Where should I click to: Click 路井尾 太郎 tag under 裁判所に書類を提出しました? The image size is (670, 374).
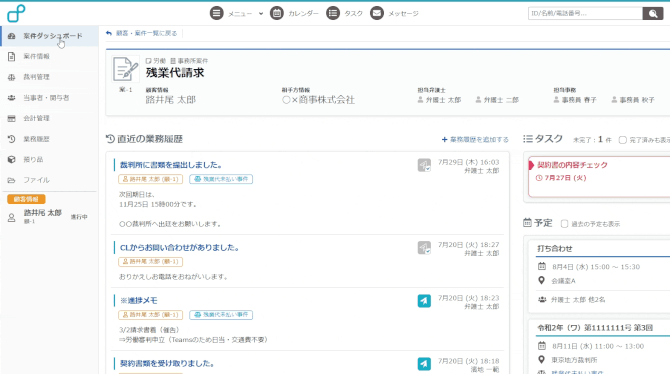click(150, 179)
